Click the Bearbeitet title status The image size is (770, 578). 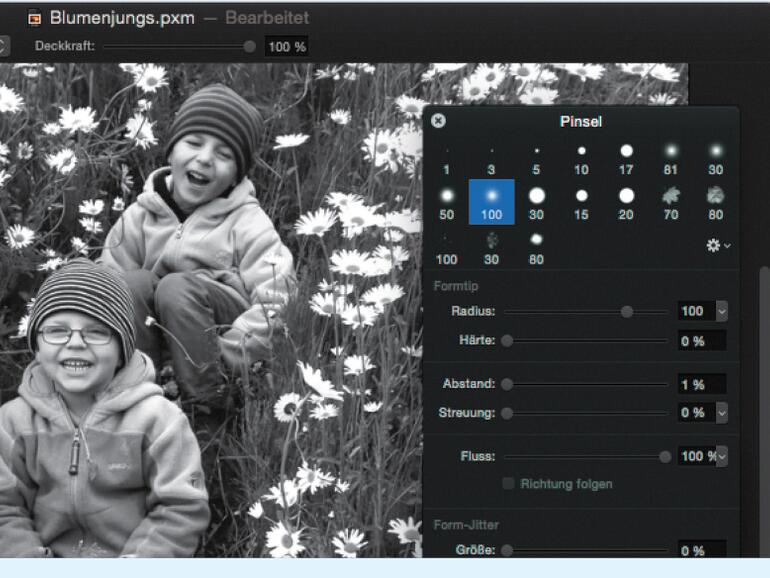[267, 18]
